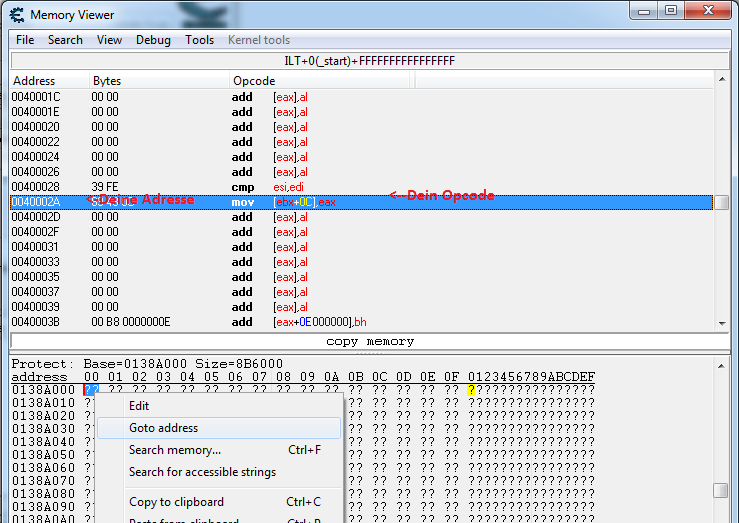This screenshot has width=739, height=523.
Task: Choose Edit from the context menu
Action: [139, 406]
